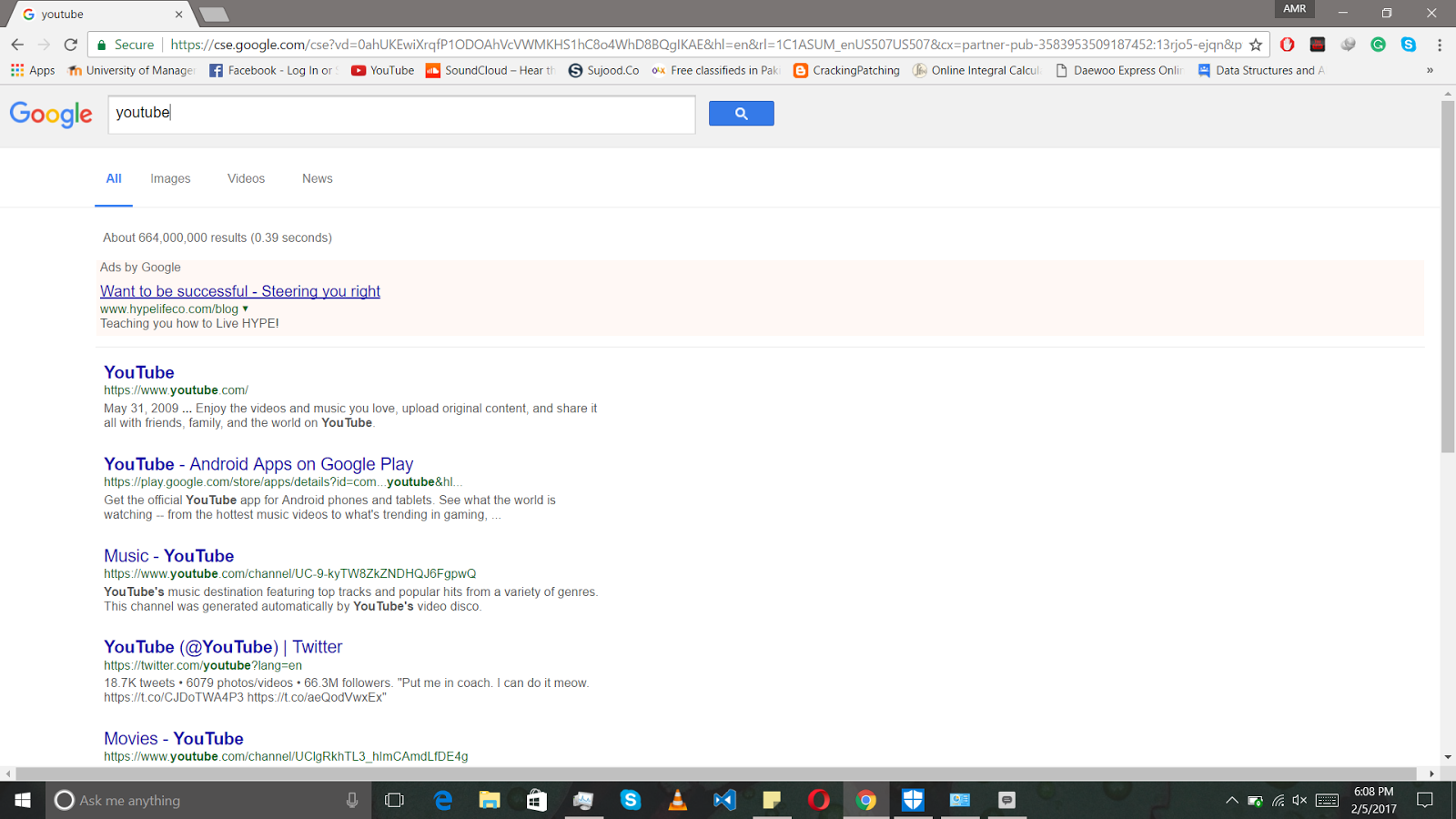Open Chrome's three-dot menu

(1439, 45)
